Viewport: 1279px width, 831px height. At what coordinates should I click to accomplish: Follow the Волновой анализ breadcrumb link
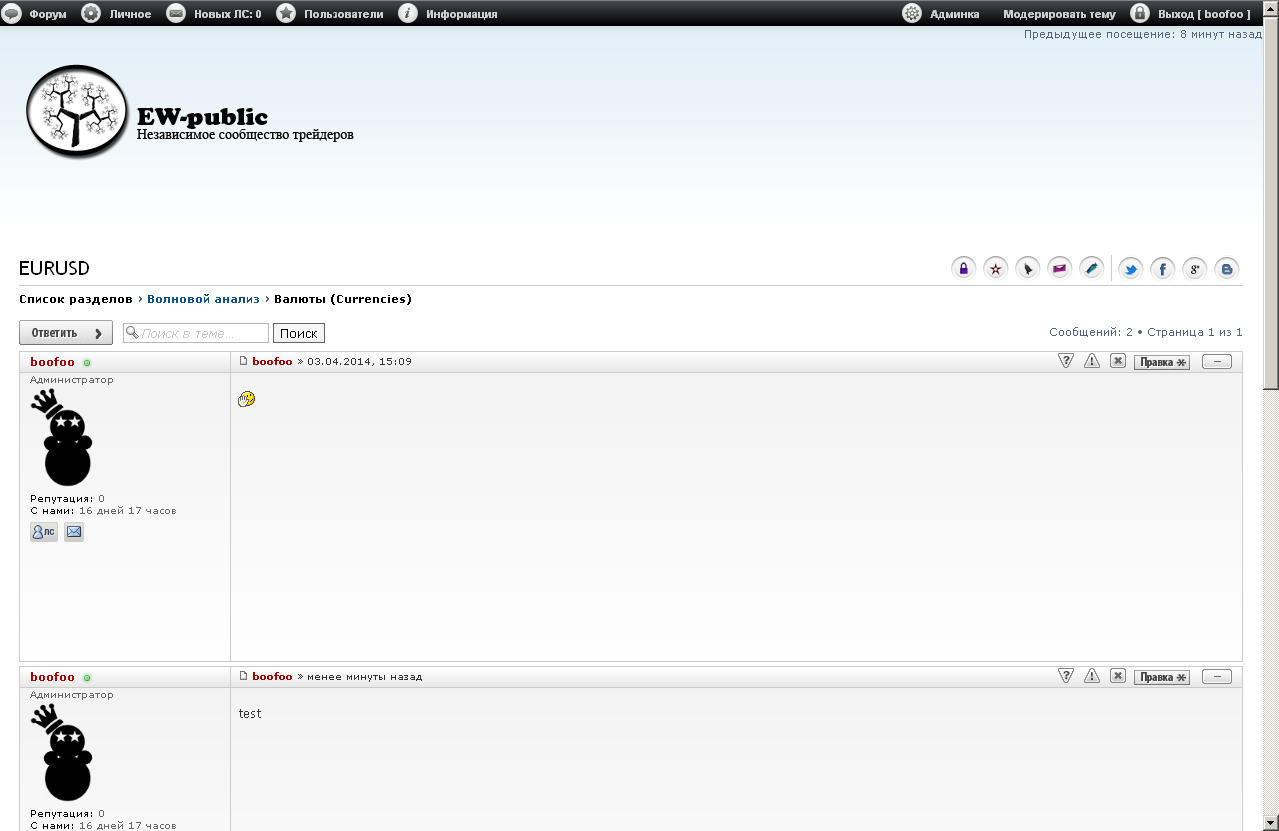point(203,299)
